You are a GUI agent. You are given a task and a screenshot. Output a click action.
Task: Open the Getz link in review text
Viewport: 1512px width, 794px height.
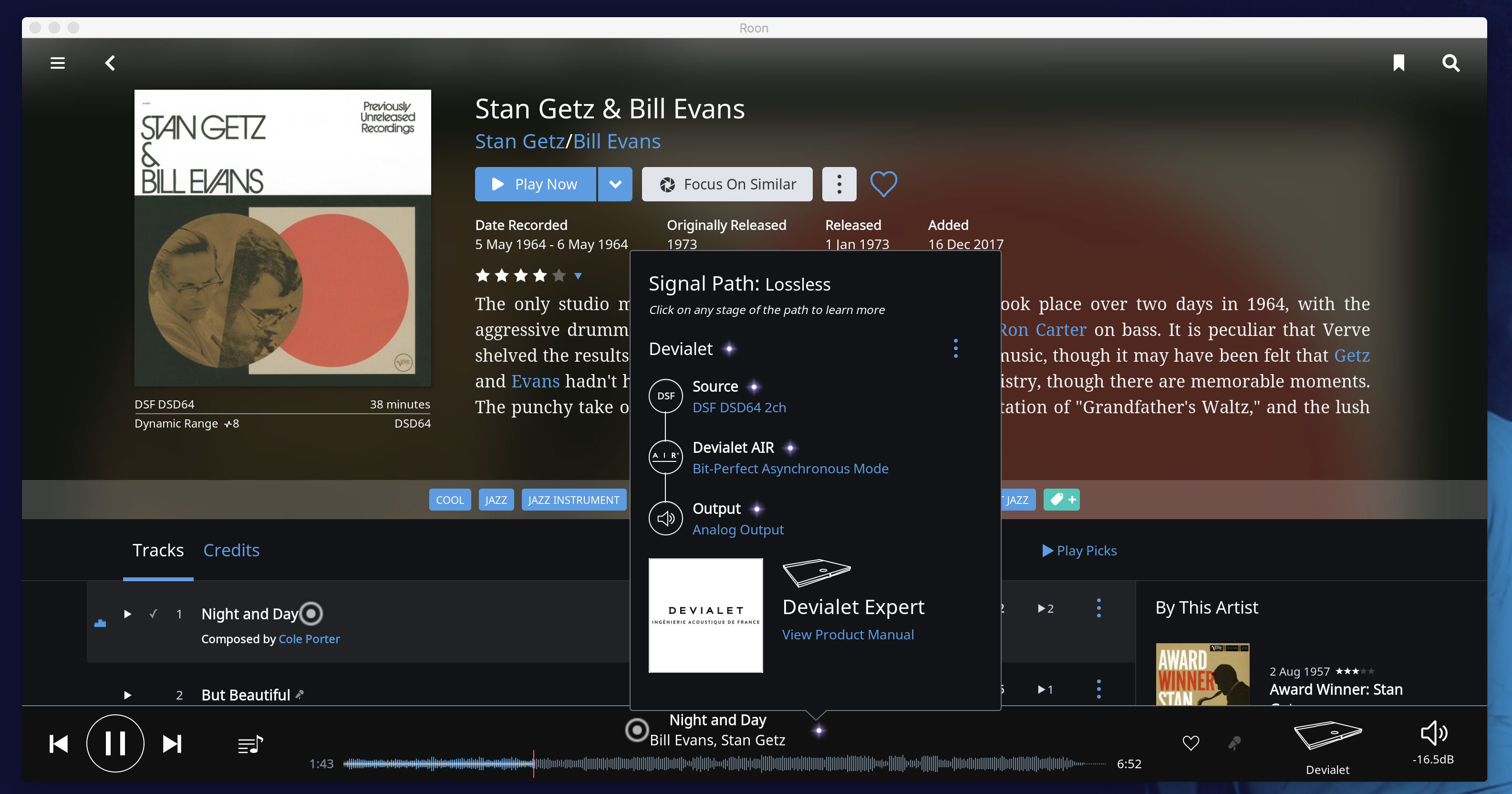coord(1352,356)
